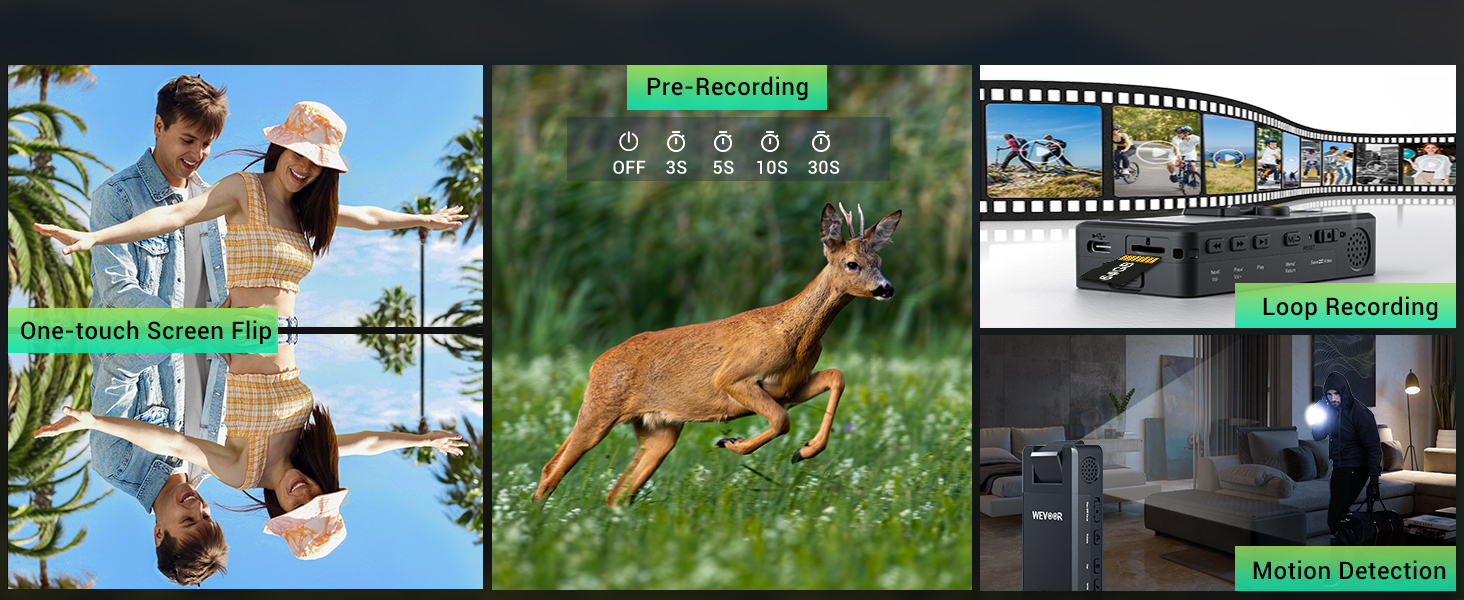Image resolution: width=1464 pixels, height=600 pixels.
Task: Click the 3S stopwatch icon
Action: pos(677,140)
